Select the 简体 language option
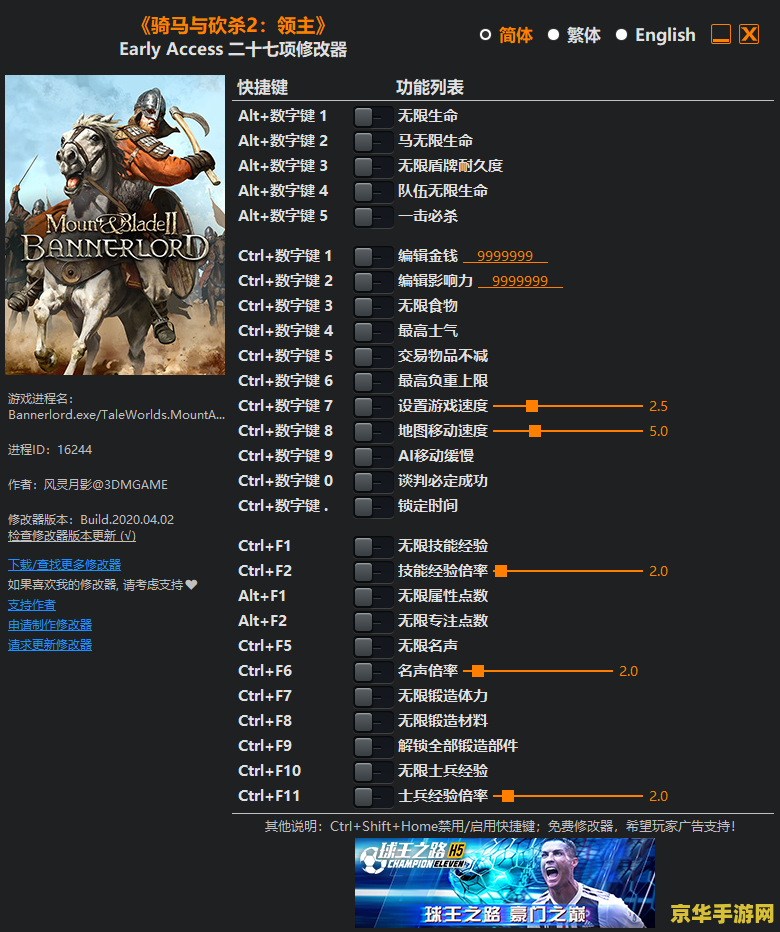The width and height of the screenshot is (780, 932). (506, 35)
